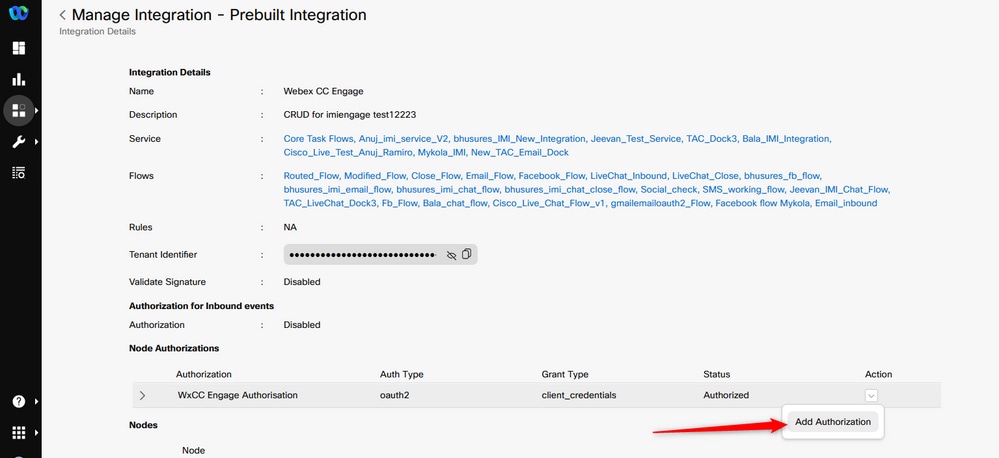Open the SMS_working_flow link
This screenshot has height=458, width=999.
pos(742,189)
